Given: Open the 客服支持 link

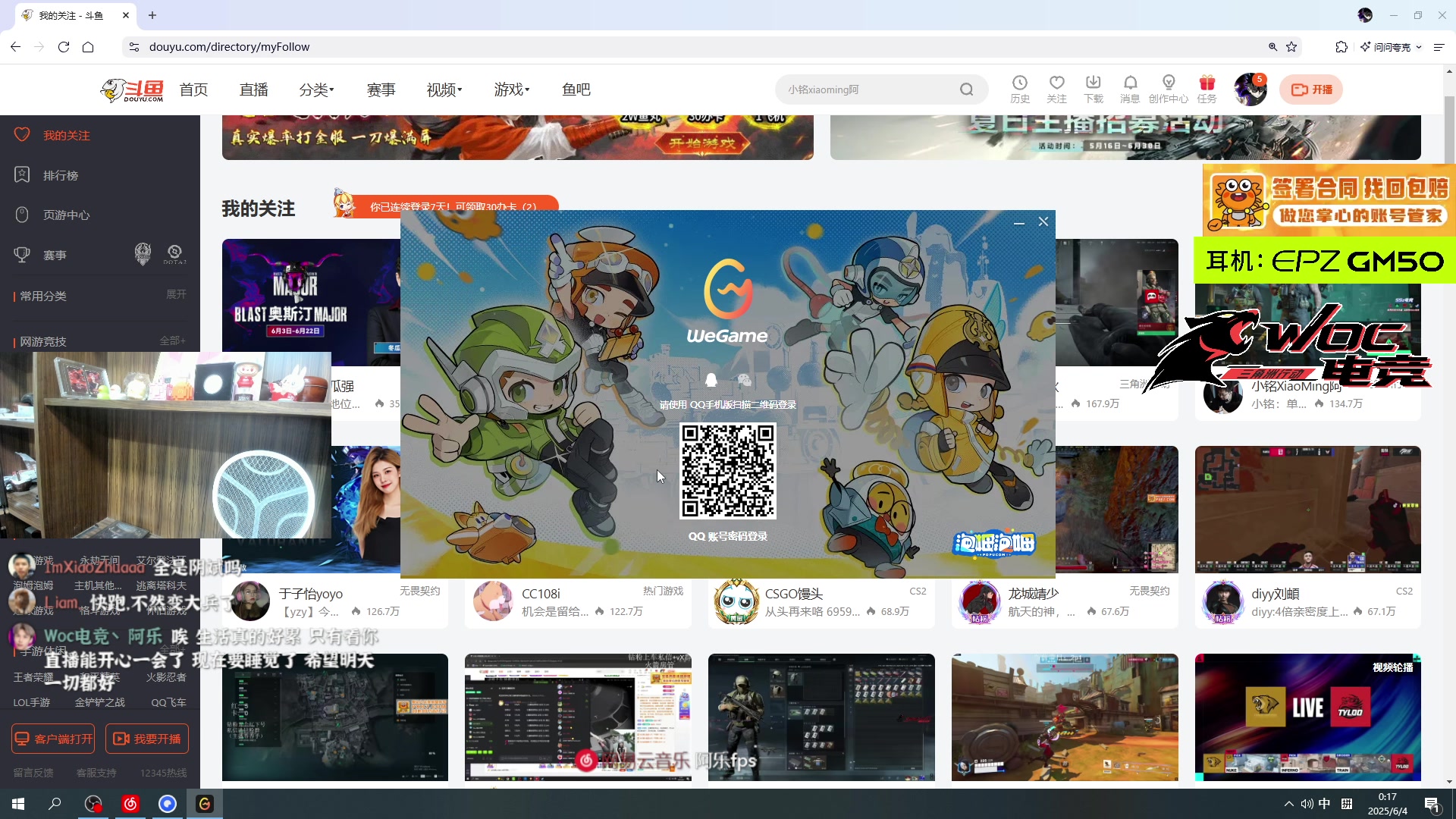Looking at the screenshot, I should point(96,773).
